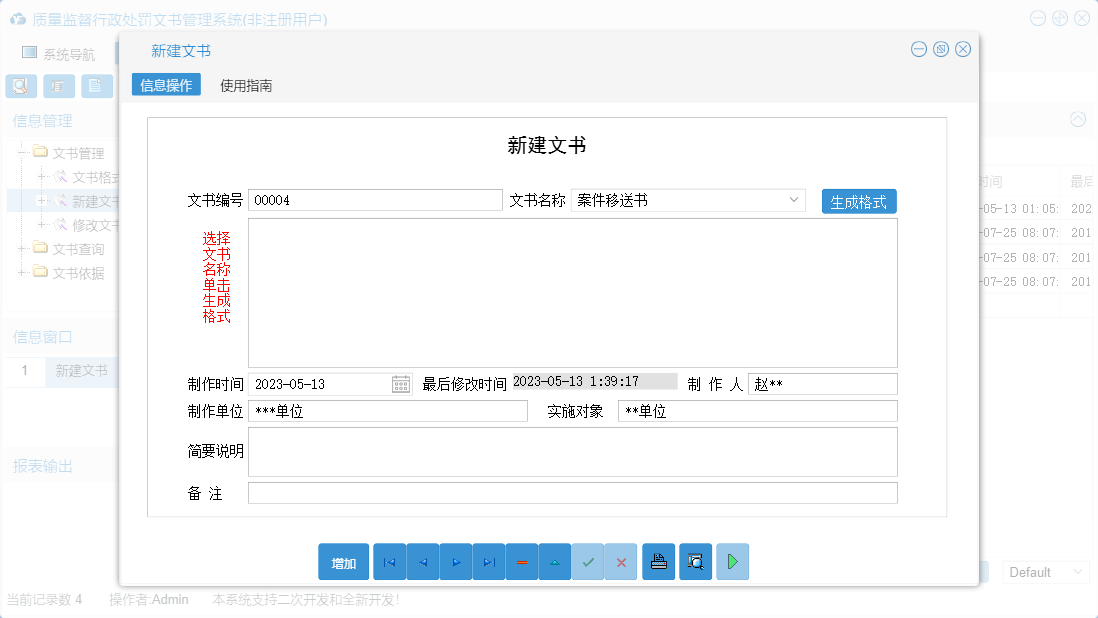Go to the previous record

tap(422, 561)
